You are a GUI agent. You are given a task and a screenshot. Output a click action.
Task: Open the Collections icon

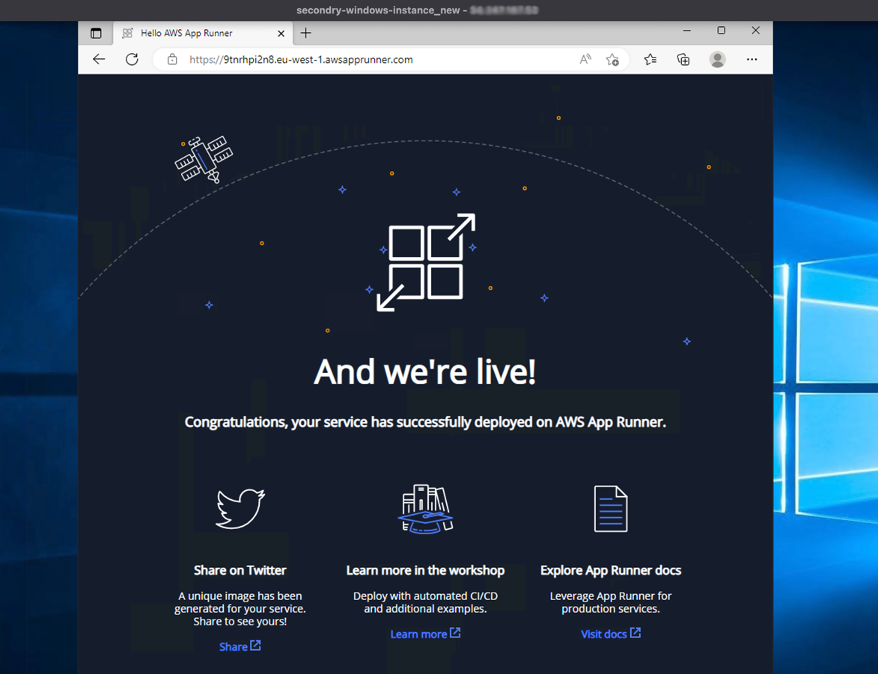pos(683,59)
